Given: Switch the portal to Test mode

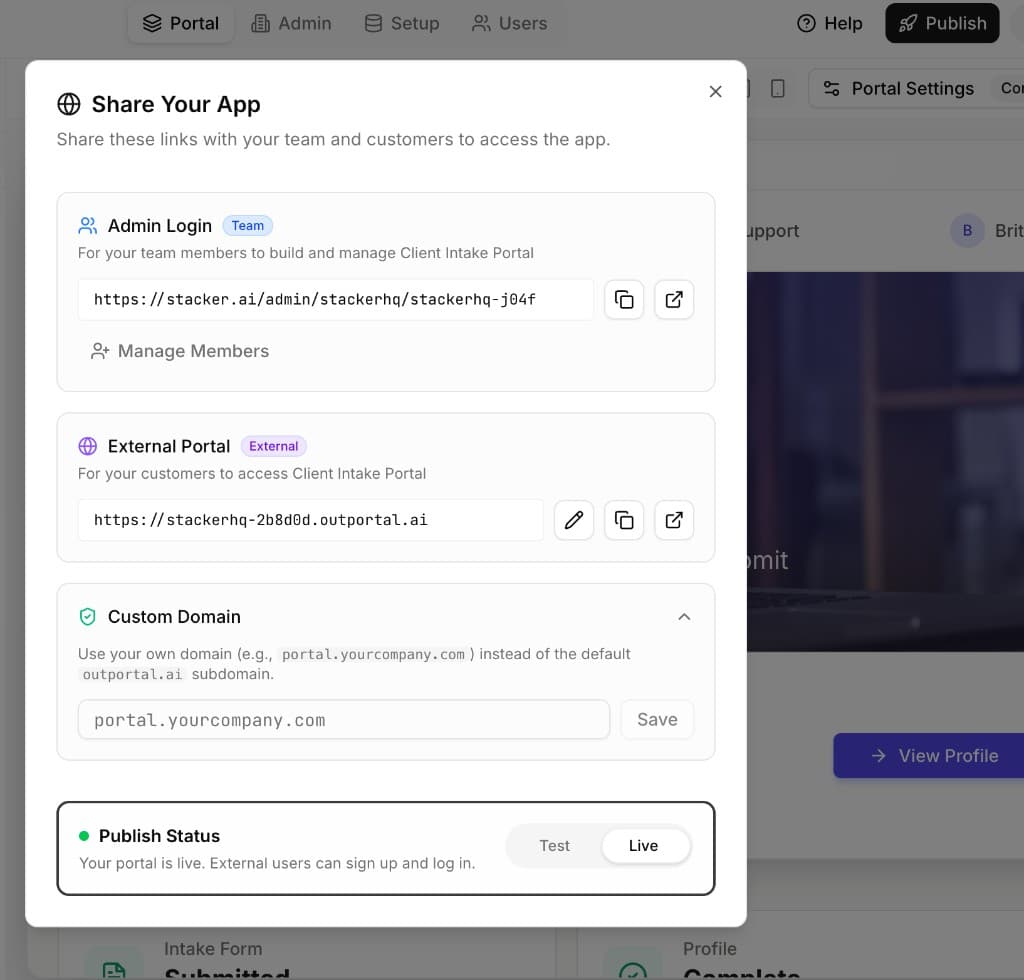Looking at the screenshot, I should pyautogui.click(x=554, y=845).
